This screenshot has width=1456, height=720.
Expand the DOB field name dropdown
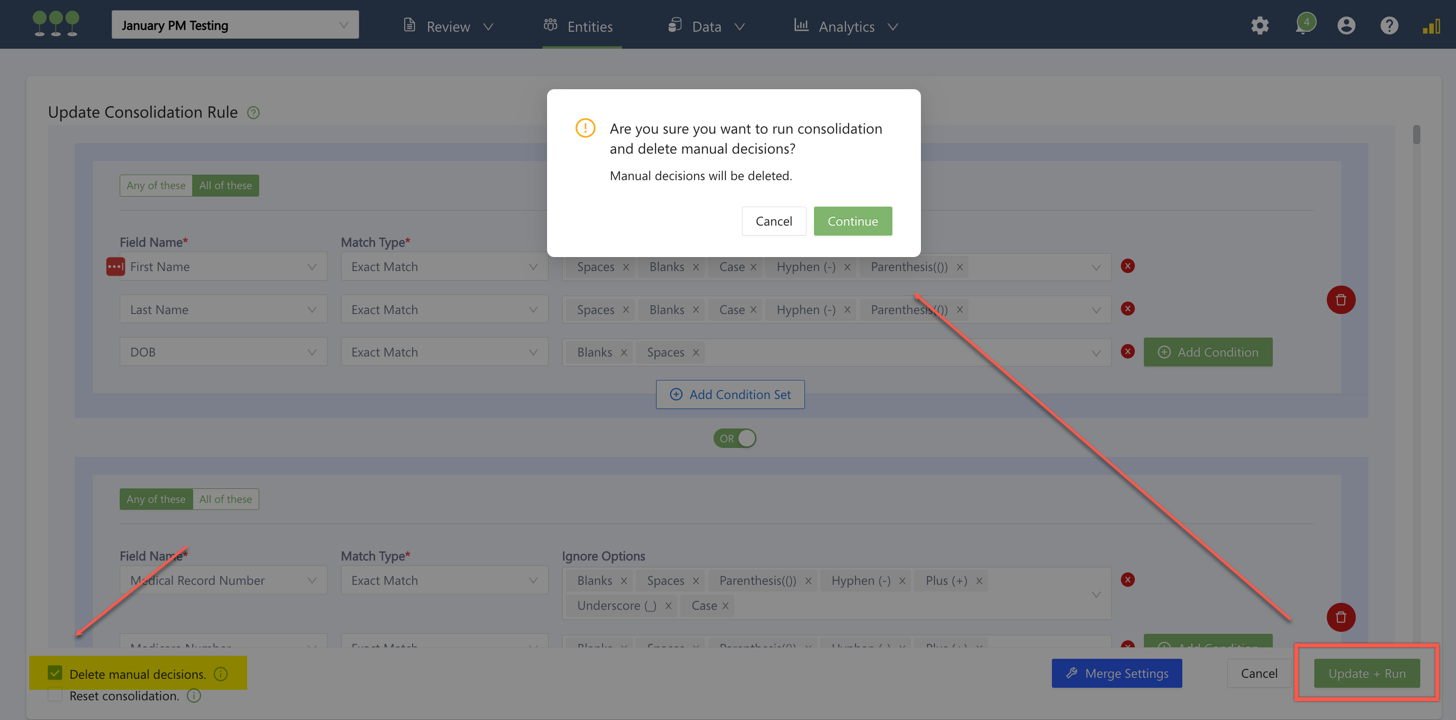pos(223,352)
